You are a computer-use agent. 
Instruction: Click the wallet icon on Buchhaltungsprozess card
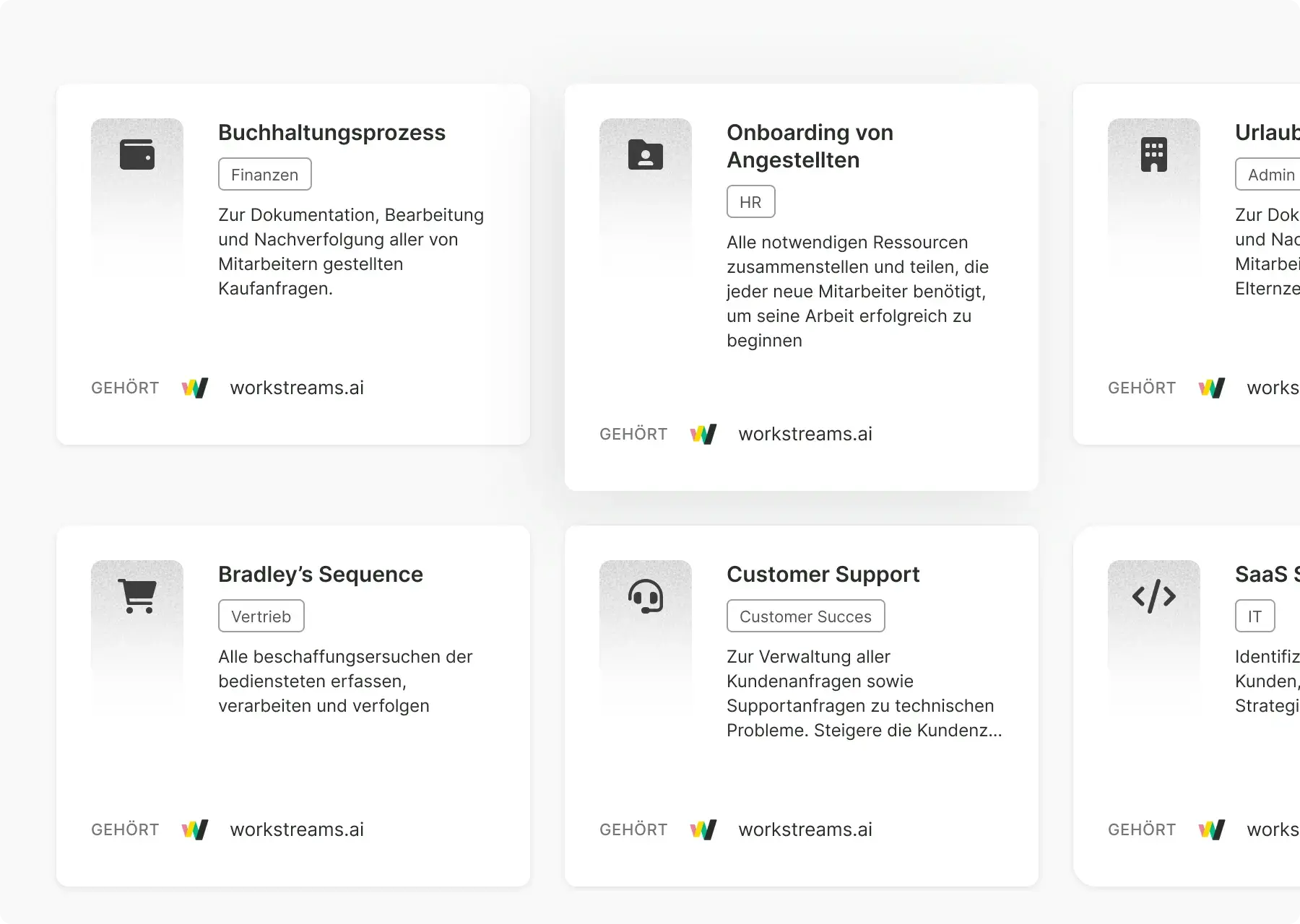click(137, 154)
